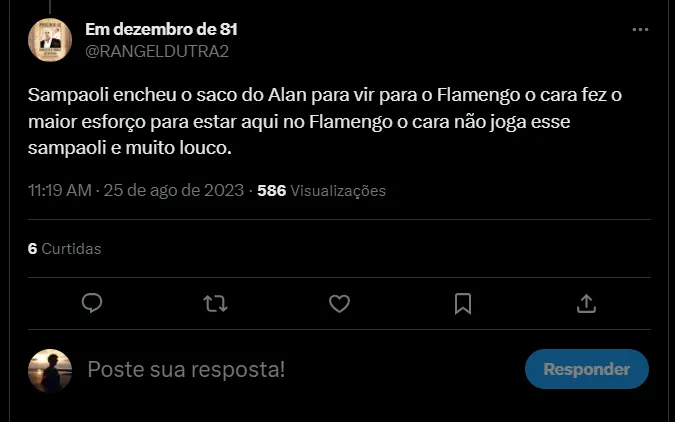Click your own avatar beside the reply box
Viewport: 675px width, 422px height.
pyautogui.click(x=50, y=371)
